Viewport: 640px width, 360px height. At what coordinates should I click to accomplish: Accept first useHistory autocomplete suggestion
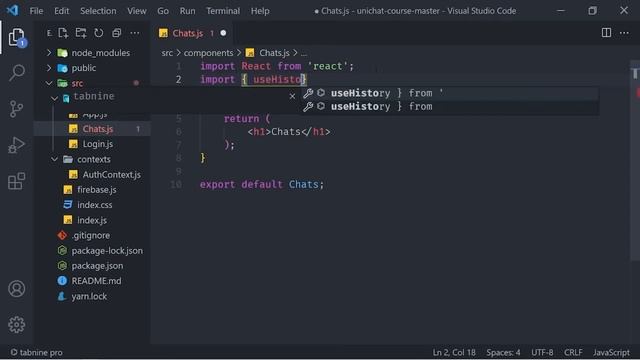[451, 93]
